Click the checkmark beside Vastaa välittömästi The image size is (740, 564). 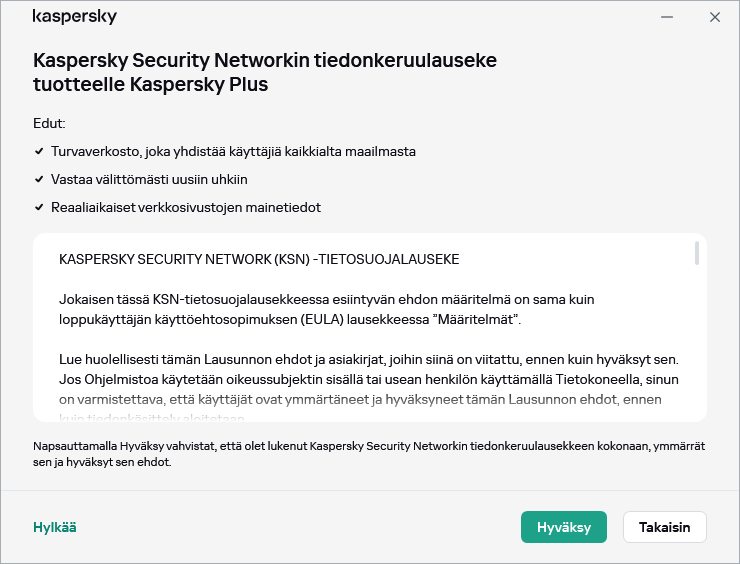tap(38, 180)
